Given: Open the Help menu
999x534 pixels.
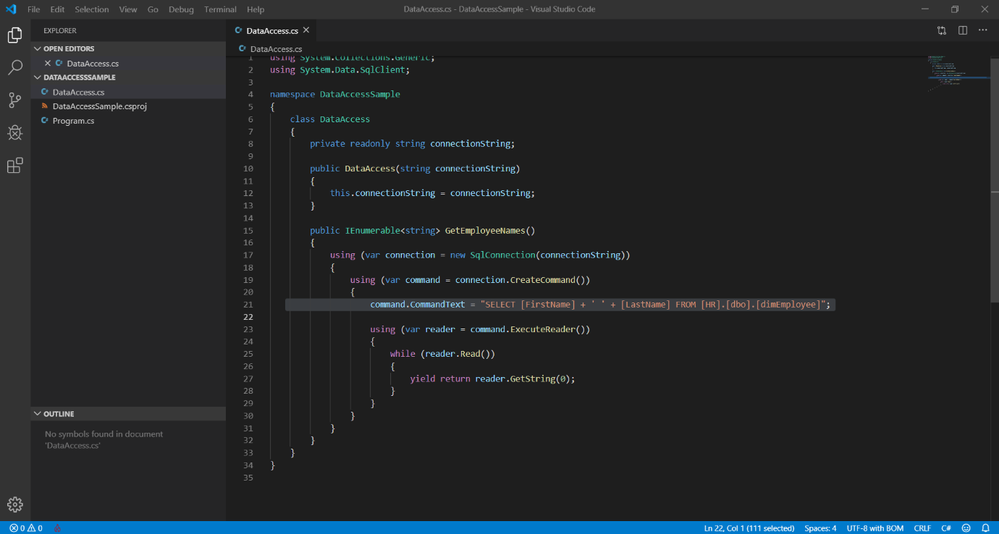Looking at the screenshot, I should 255,10.
